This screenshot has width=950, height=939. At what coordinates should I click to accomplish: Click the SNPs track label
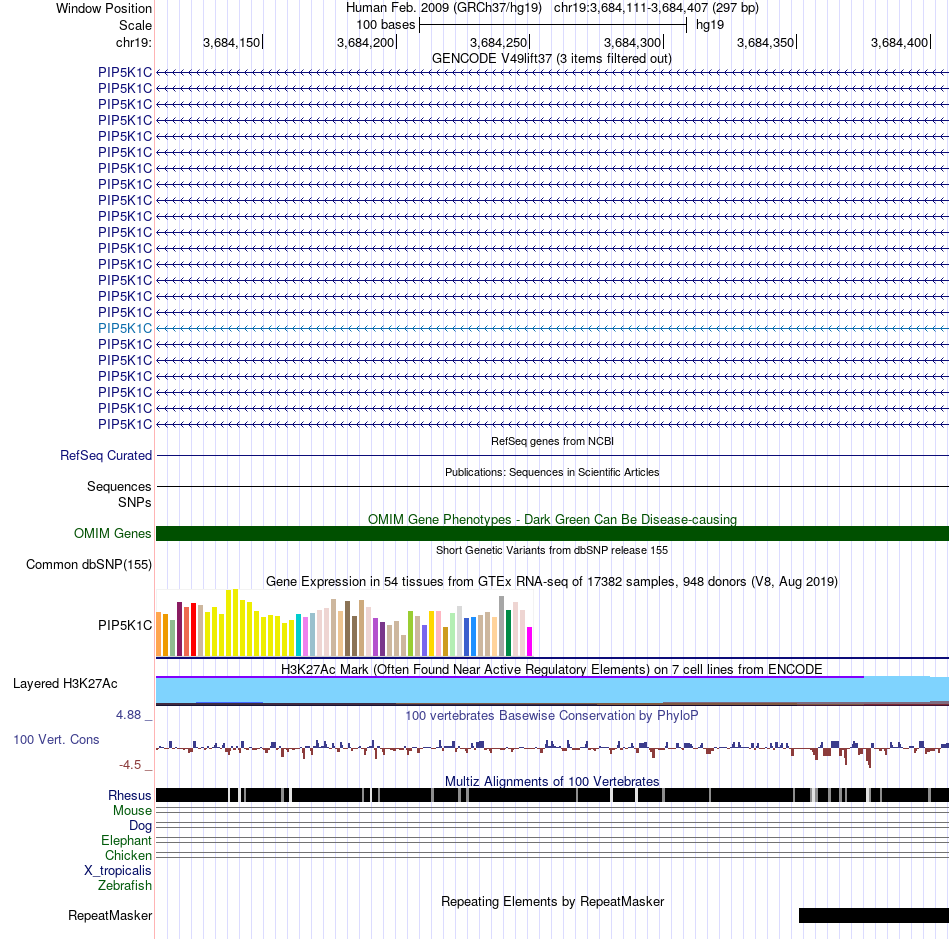[x=135, y=502]
